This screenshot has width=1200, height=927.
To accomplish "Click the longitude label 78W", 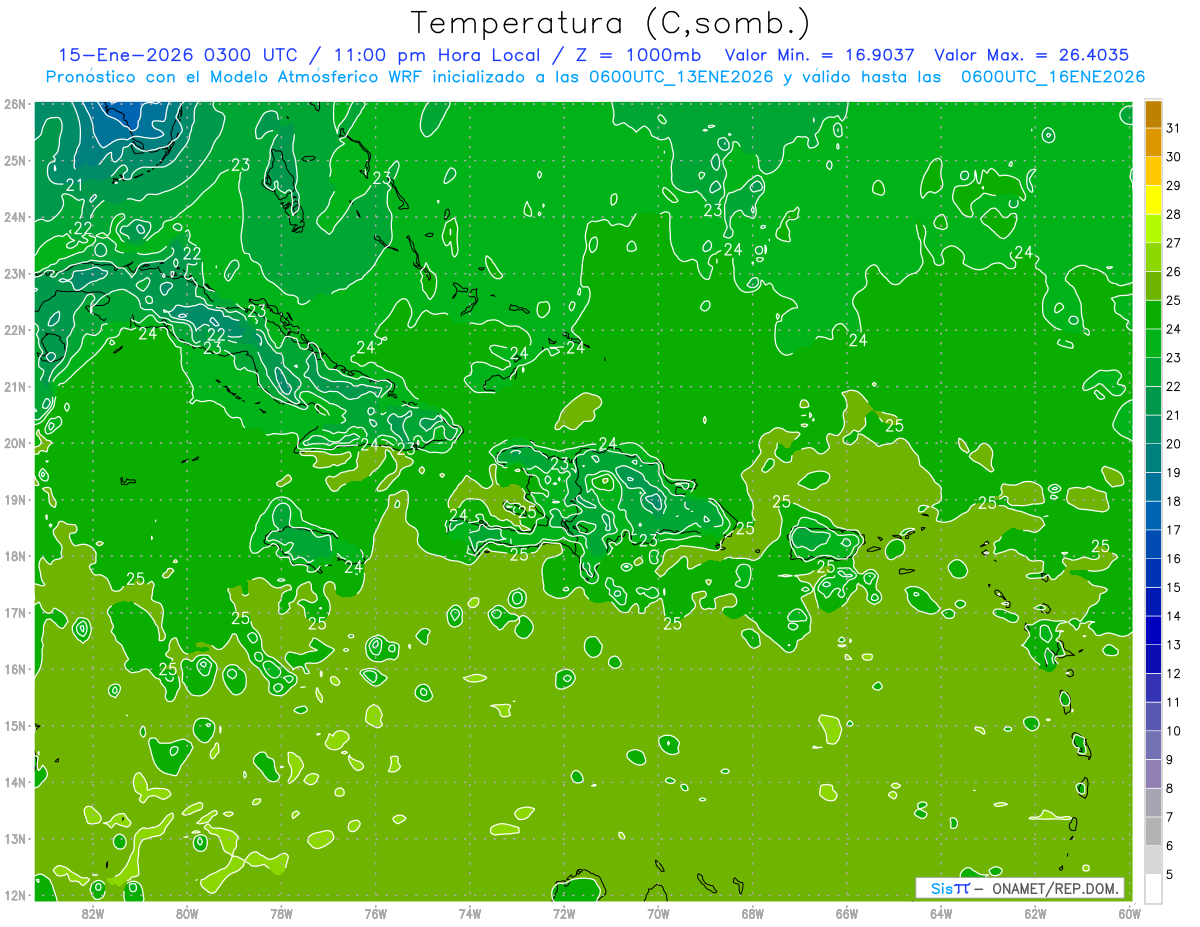I will tap(281, 912).
